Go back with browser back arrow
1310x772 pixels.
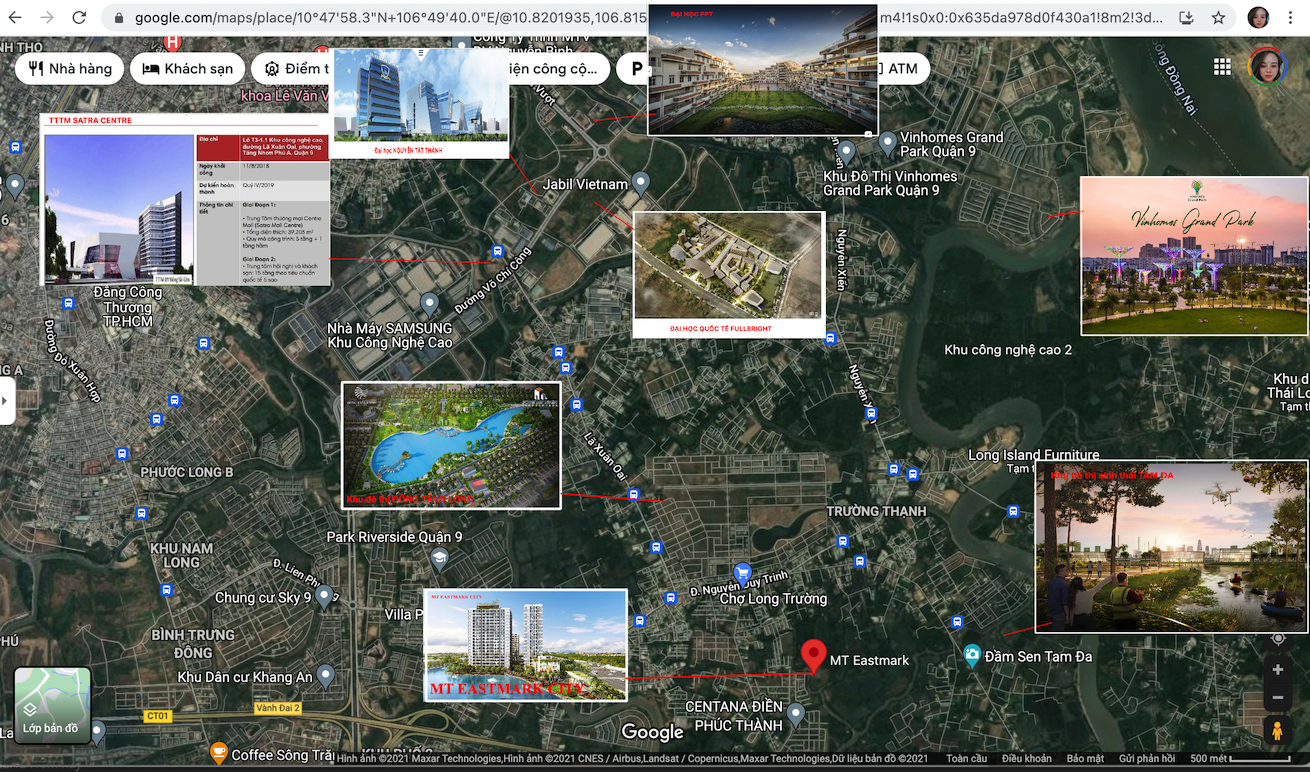tap(15, 18)
